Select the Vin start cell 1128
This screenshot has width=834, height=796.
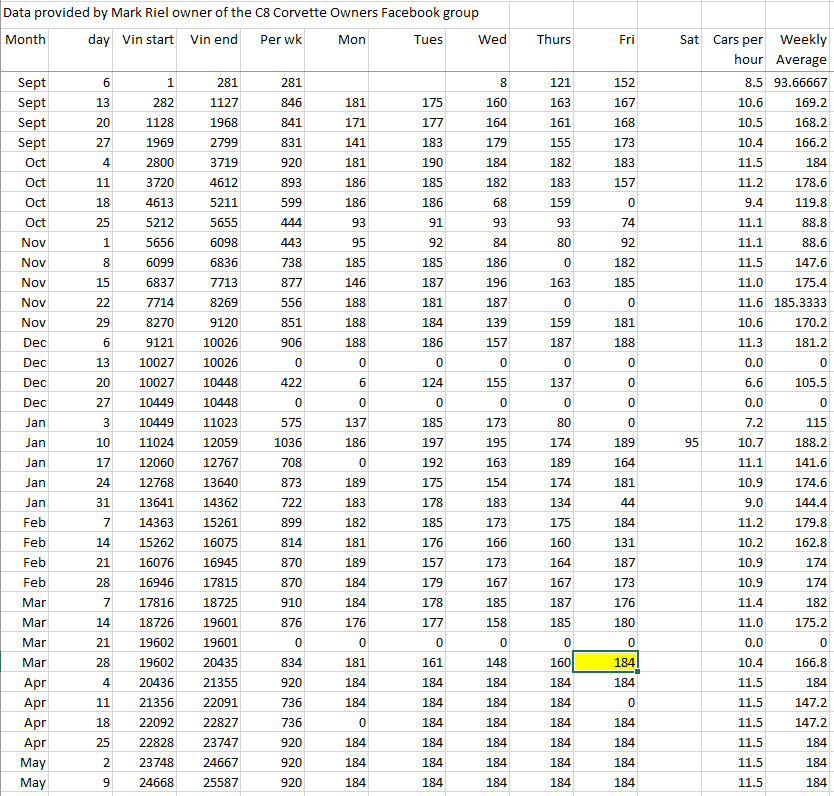(x=147, y=122)
